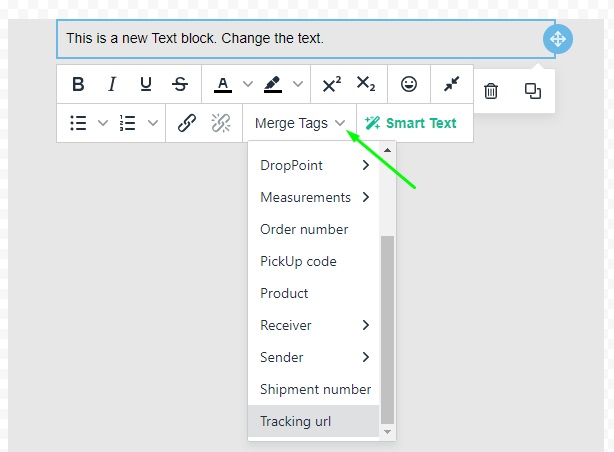Viewport: 614px width, 452px height.
Task: Click the remove link icon
Action: 220,123
